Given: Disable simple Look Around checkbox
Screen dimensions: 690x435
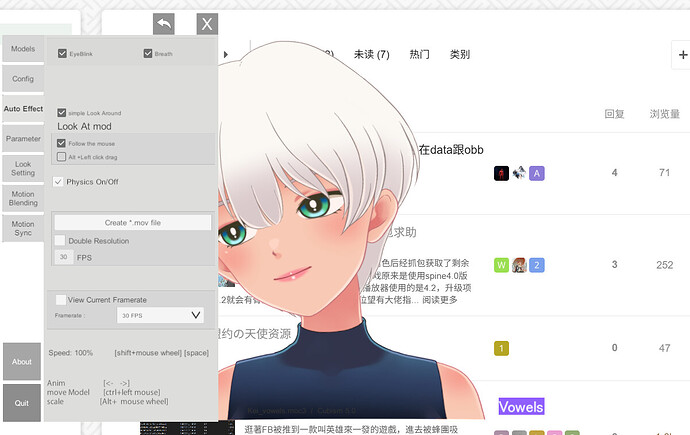Looking at the screenshot, I should pos(62,113).
